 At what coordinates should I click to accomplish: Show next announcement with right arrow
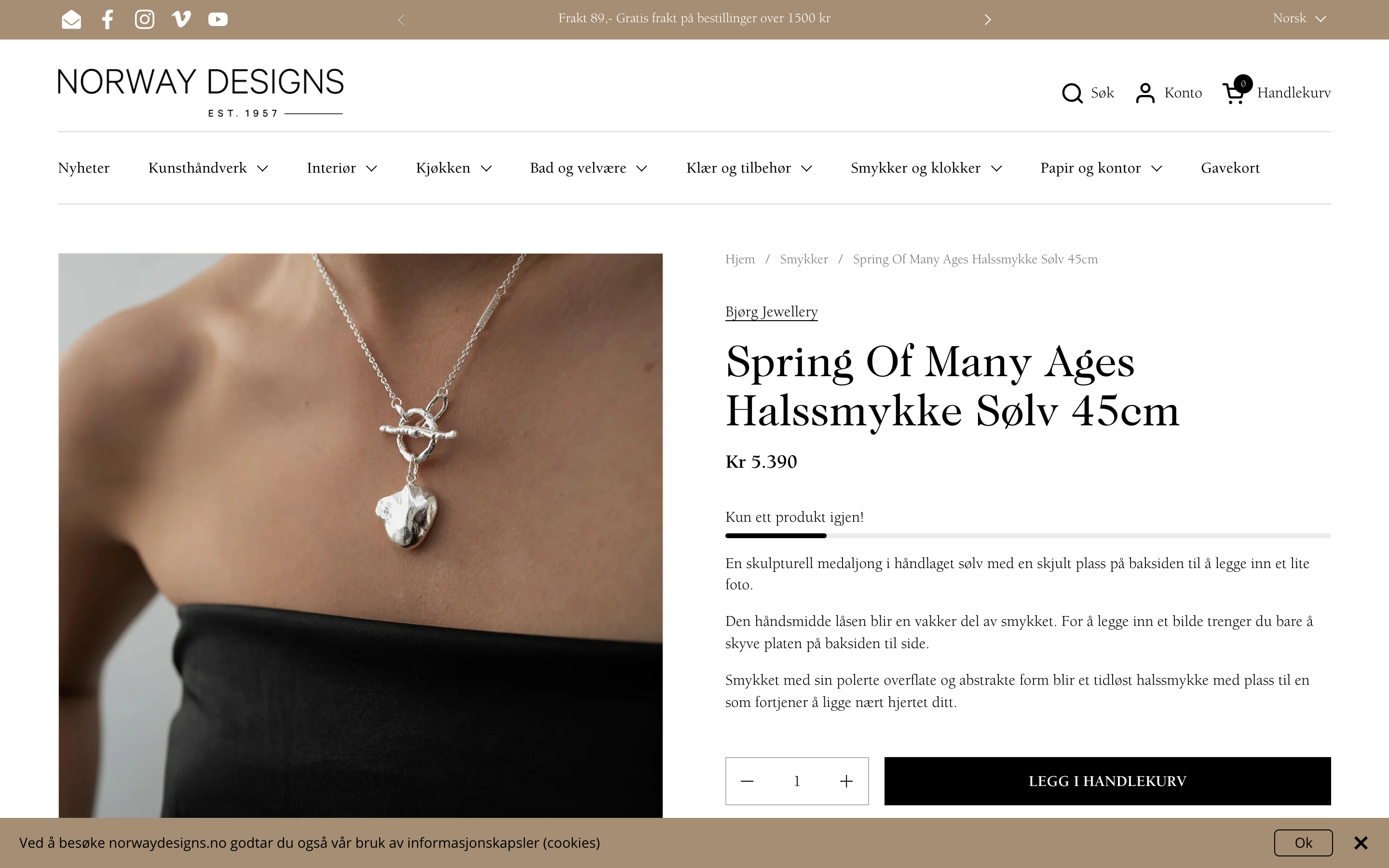(x=988, y=19)
